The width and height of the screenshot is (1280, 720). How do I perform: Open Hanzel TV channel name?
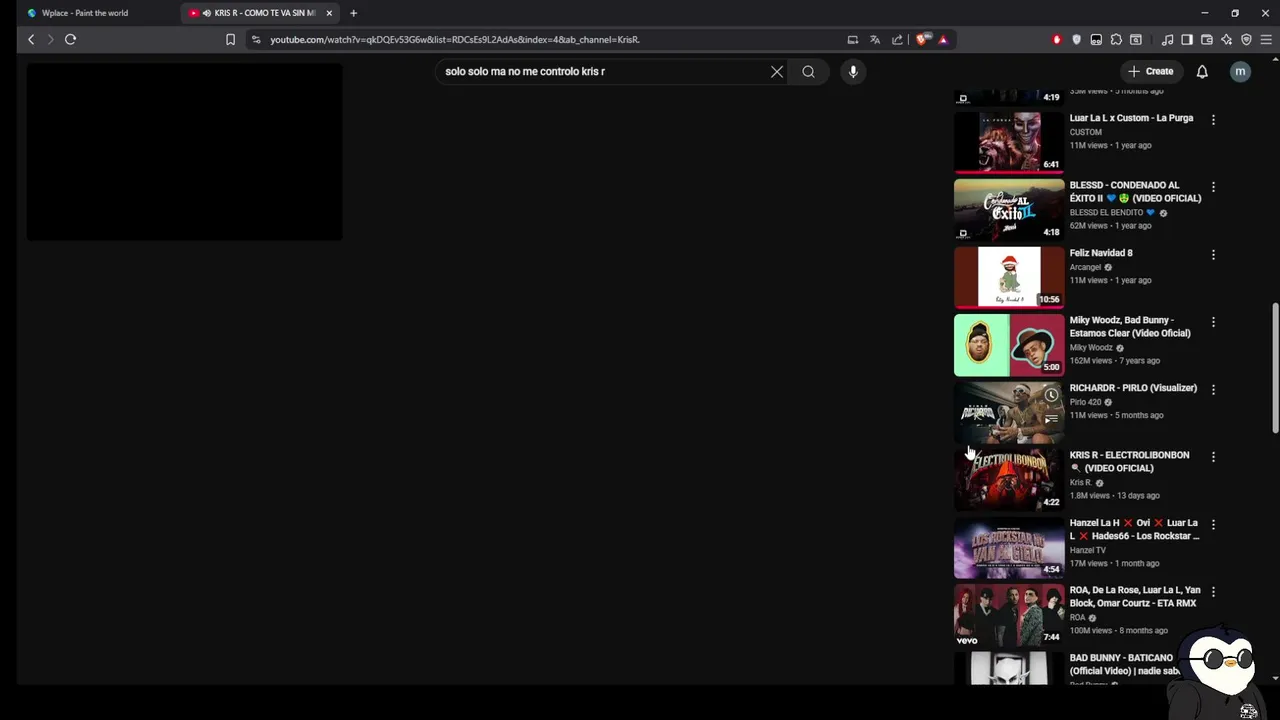(1088, 550)
